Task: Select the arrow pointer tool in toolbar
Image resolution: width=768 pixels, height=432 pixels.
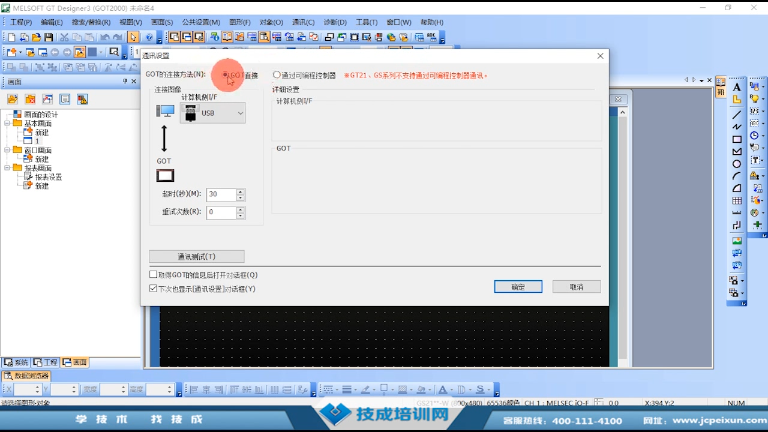Action: (133, 37)
